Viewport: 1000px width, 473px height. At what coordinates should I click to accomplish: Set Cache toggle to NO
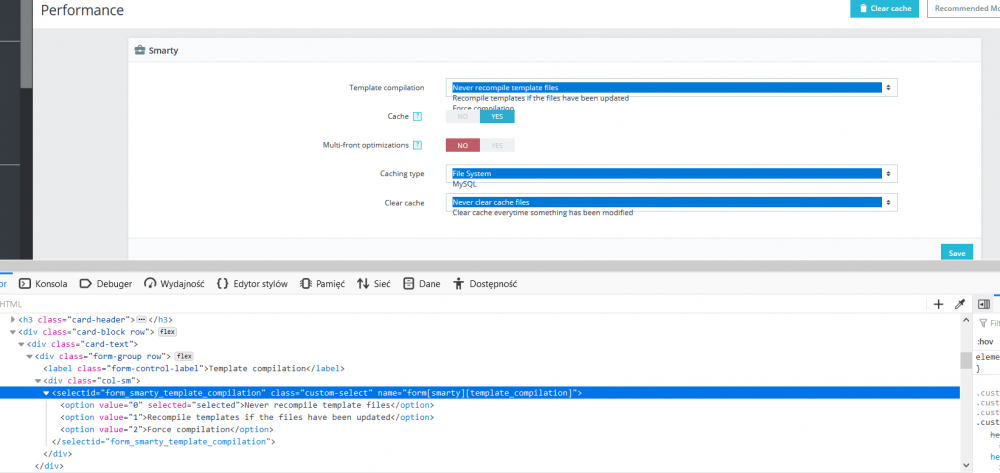(x=463, y=117)
